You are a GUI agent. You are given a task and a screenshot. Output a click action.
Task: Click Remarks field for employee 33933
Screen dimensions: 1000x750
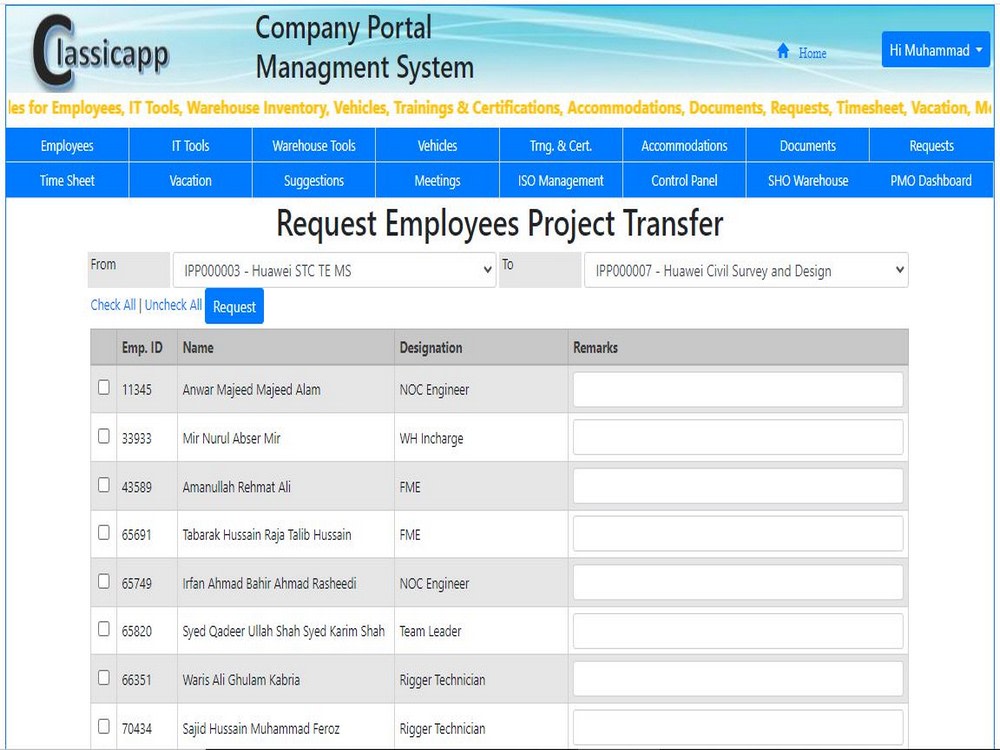click(x=738, y=438)
